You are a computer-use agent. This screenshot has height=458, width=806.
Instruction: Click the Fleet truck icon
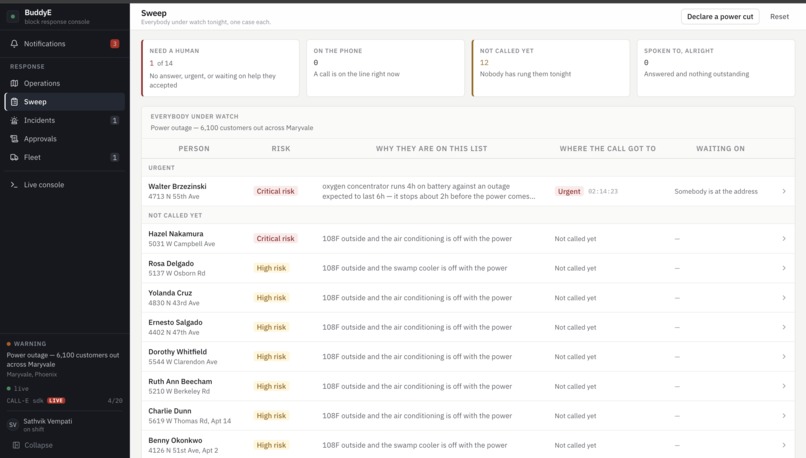click(x=14, y=157)
